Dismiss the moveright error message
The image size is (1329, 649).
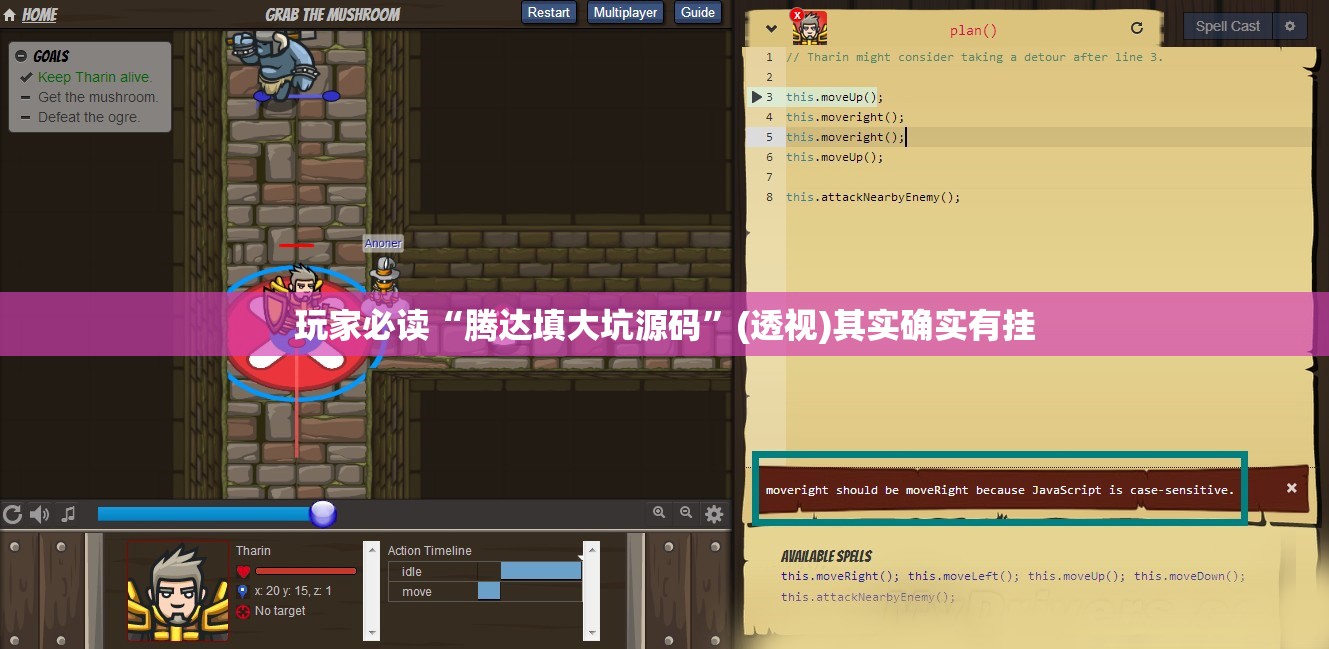point(1291,488)
